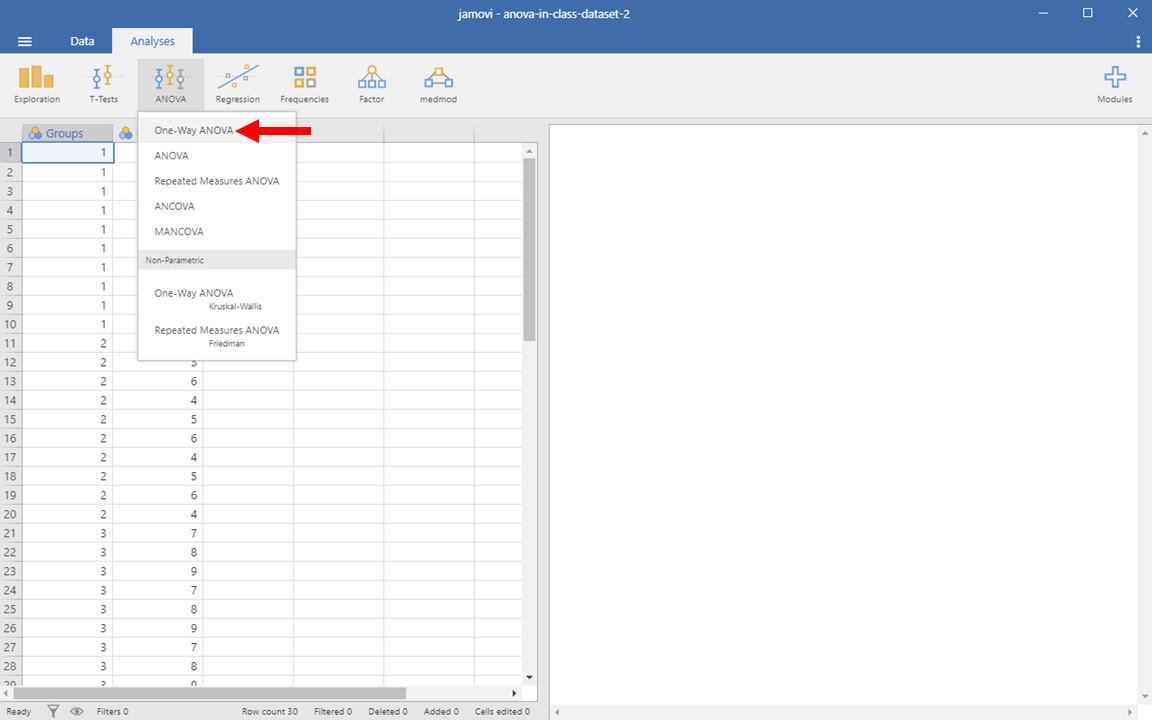
Task: Click the hamburger main menu icon
Action: pos(25,41)
